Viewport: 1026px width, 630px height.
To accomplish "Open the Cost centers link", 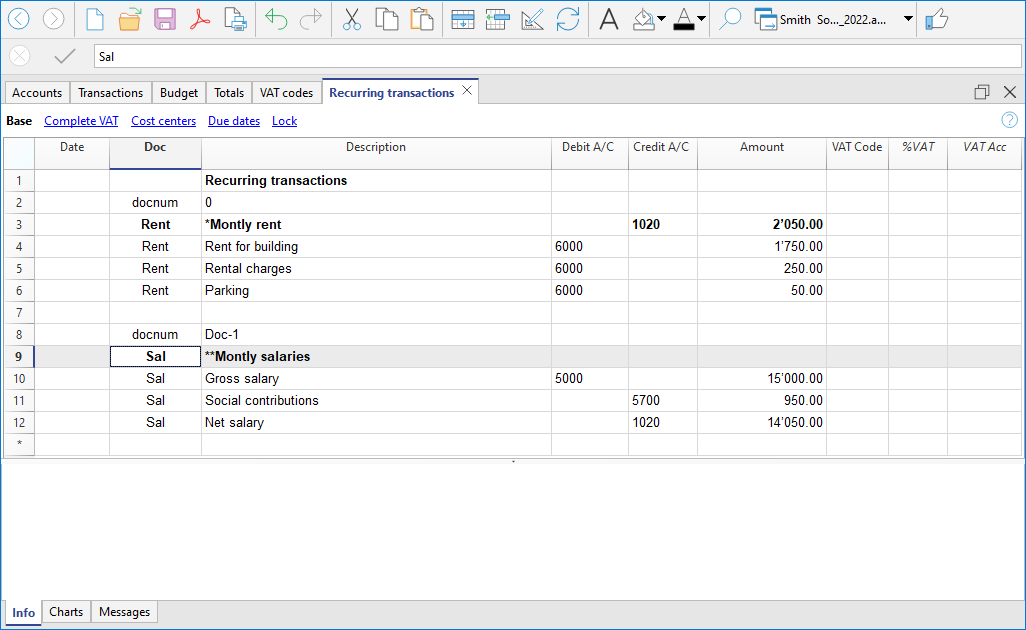I will [x=163, y=120].
